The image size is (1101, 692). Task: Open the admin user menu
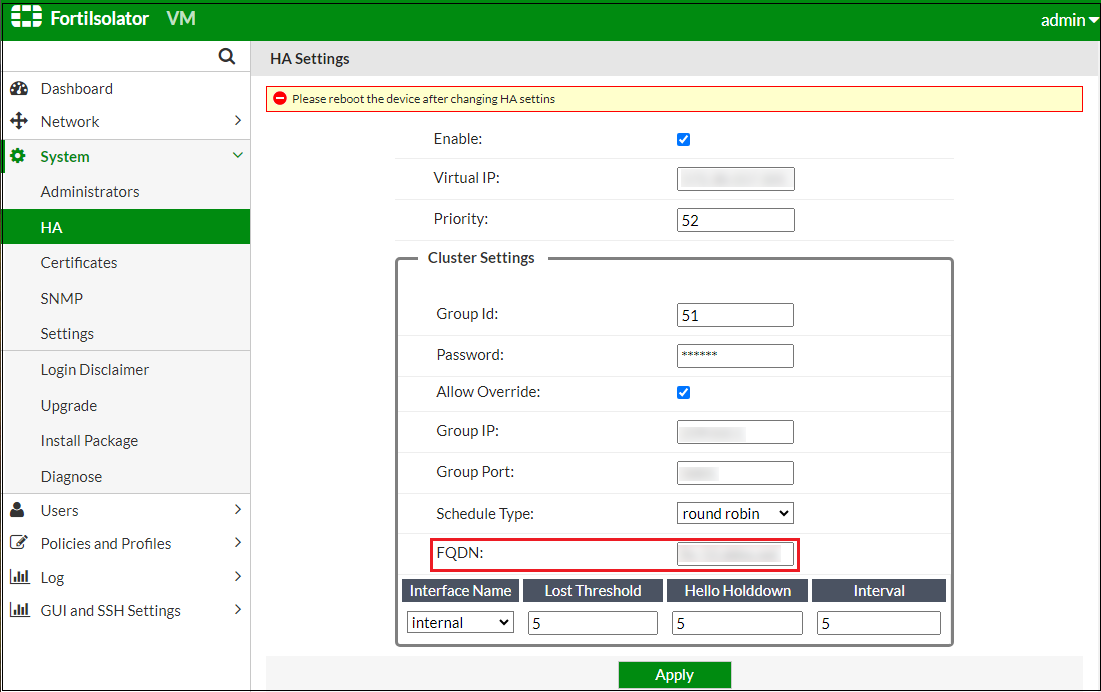pyautogui.click(x=1069, y=20)
